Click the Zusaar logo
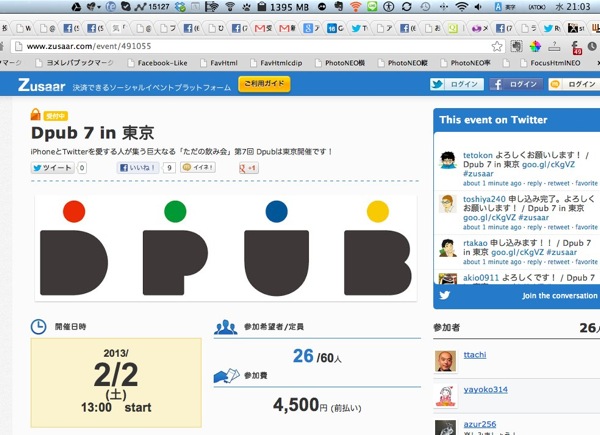600x435 pixels. [41, 85]
